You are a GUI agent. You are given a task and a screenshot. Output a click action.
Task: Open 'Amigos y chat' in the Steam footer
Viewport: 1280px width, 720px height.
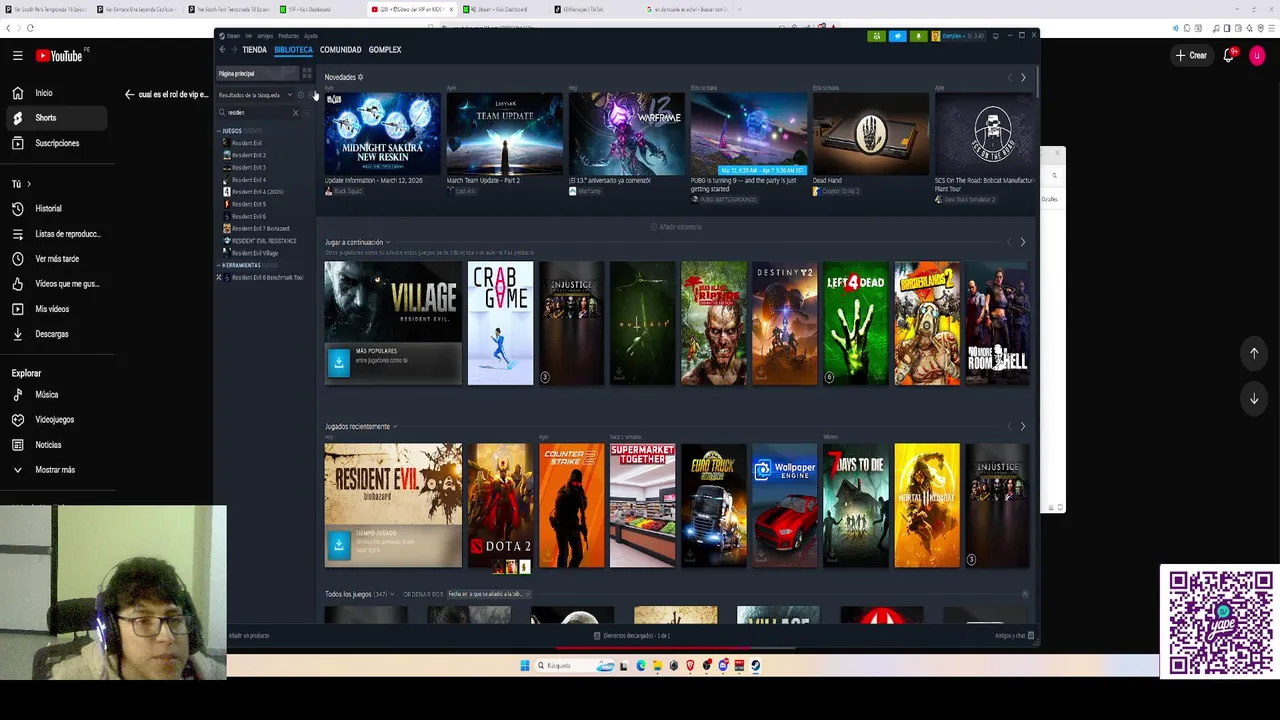pos(1014,636)
